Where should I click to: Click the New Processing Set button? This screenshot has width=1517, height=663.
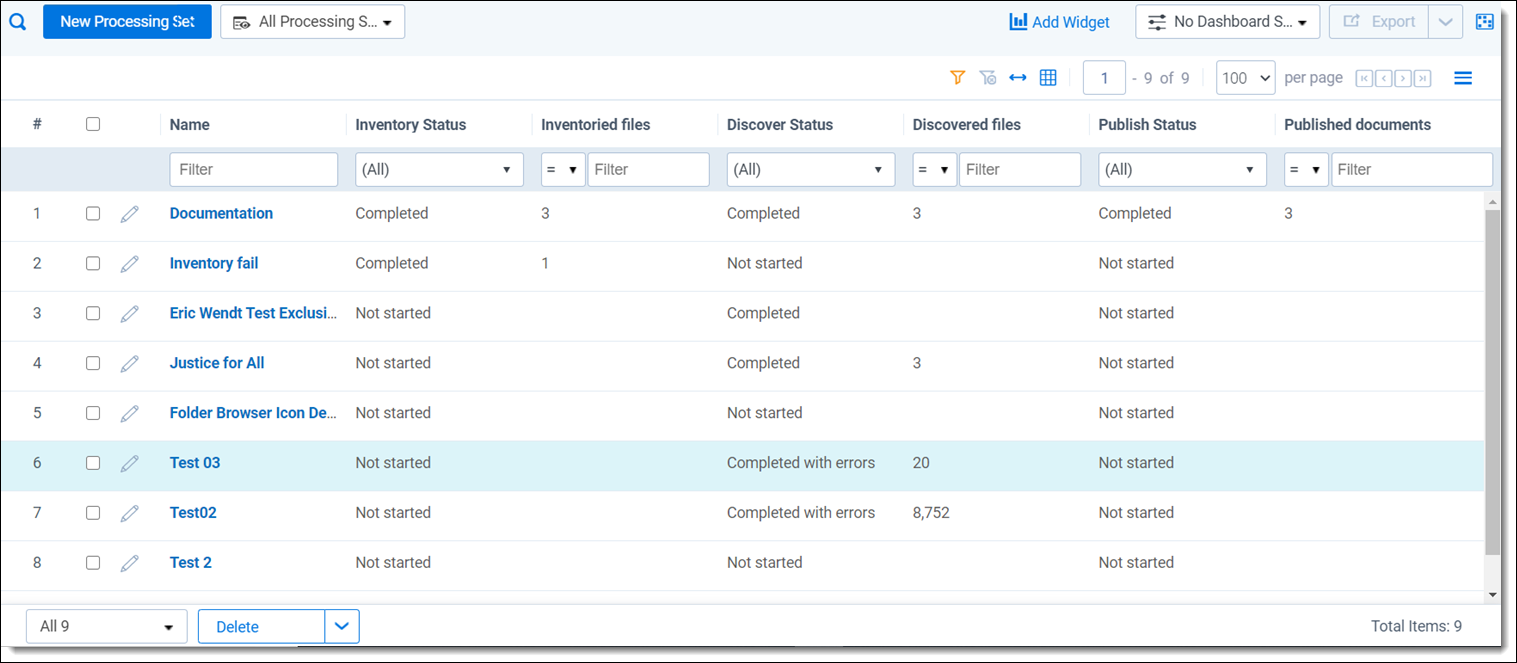(x=127, y=22)
